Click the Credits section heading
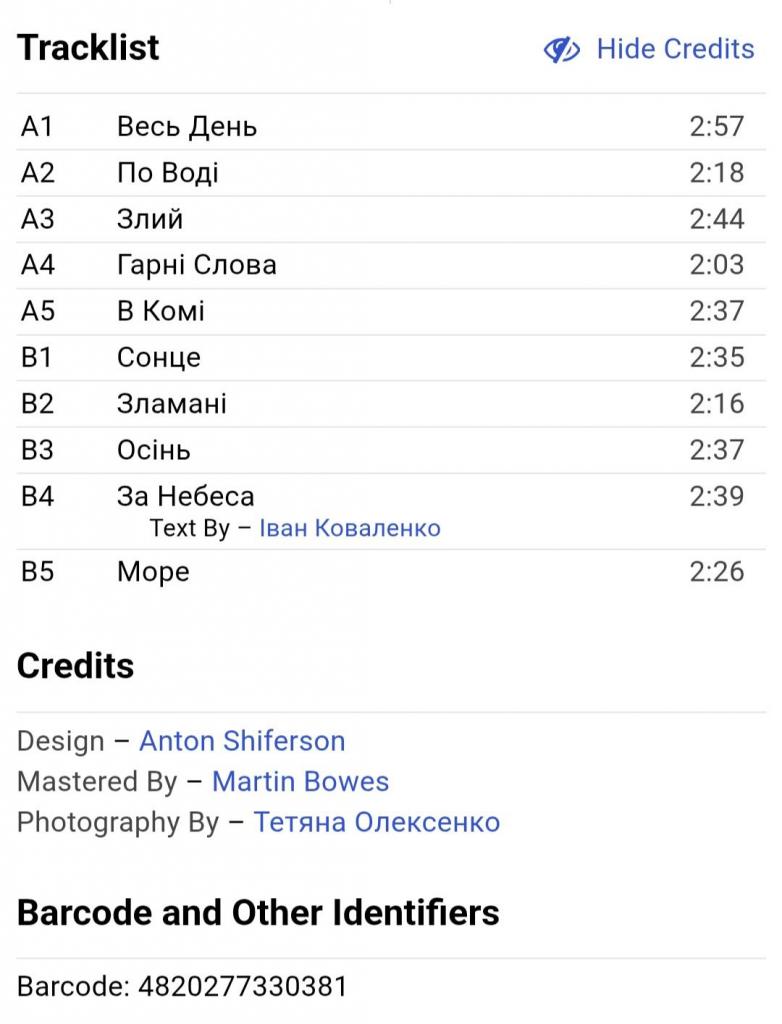782x1024 pixels. coord(75,666)
